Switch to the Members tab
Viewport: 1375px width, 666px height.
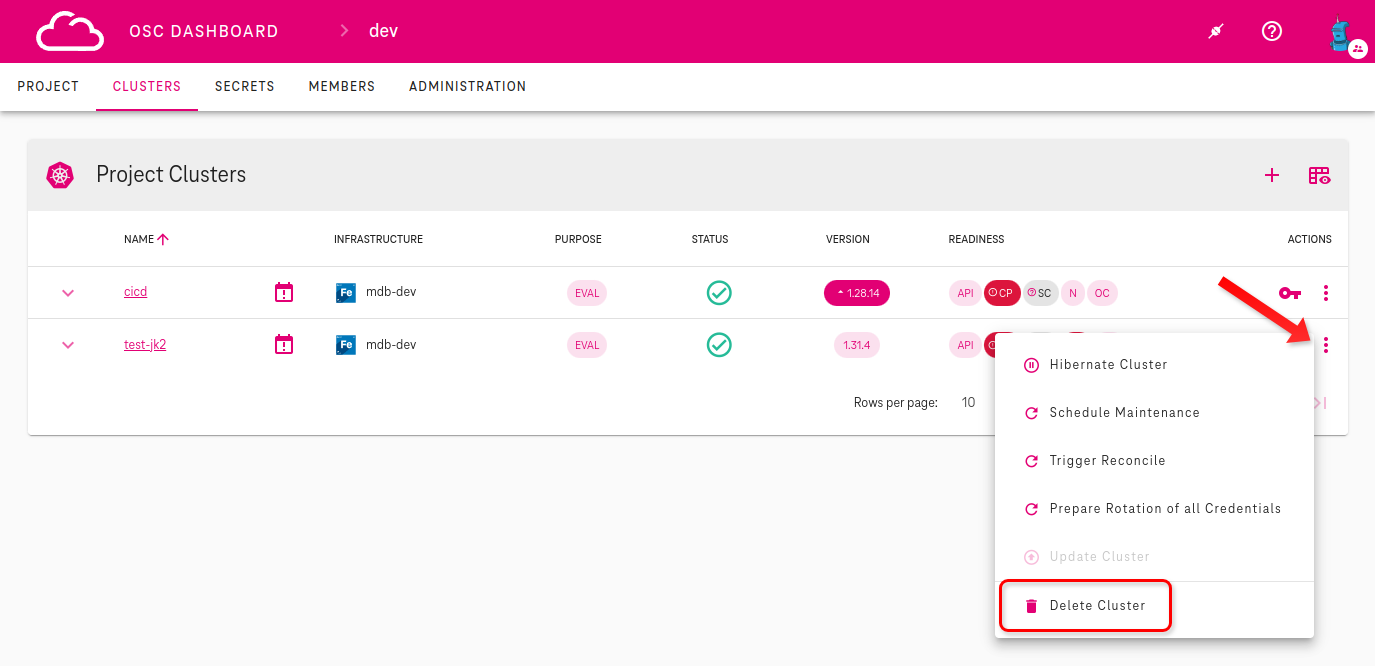(341, 87)
